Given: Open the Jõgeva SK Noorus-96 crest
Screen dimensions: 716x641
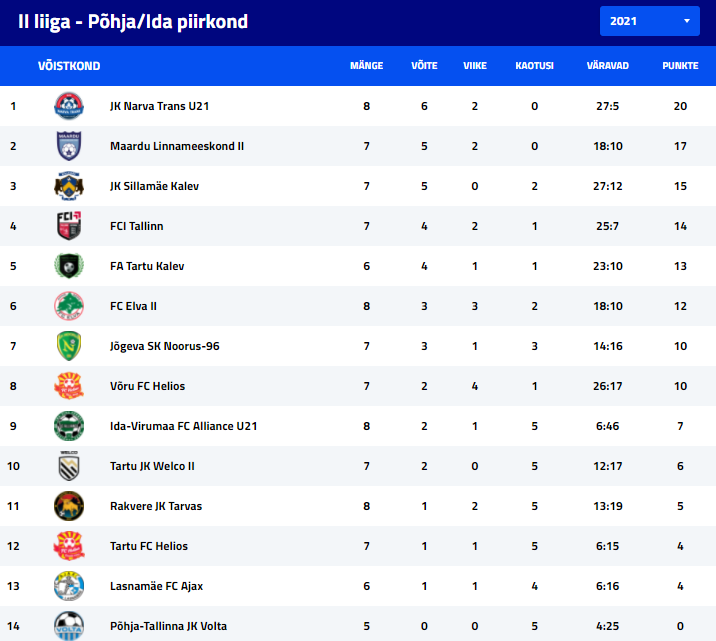Looking at the screenshot, I should [x=69, y=346].
